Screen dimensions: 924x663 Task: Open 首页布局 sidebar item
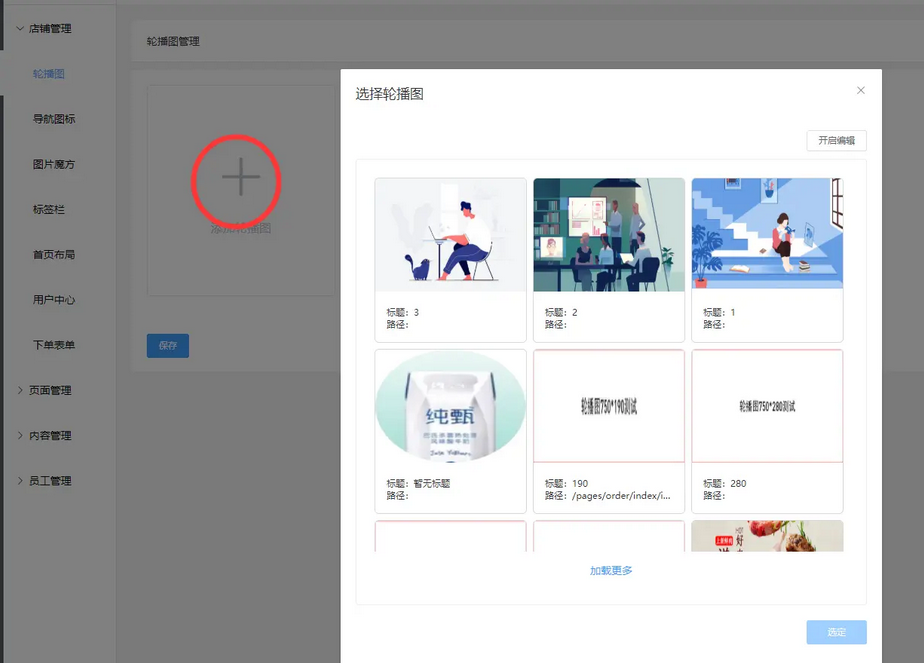click(54, 254)
